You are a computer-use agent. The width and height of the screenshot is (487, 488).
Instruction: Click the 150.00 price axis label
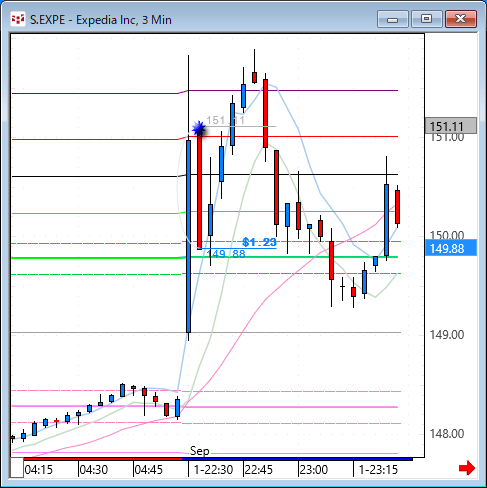point(447,235)
